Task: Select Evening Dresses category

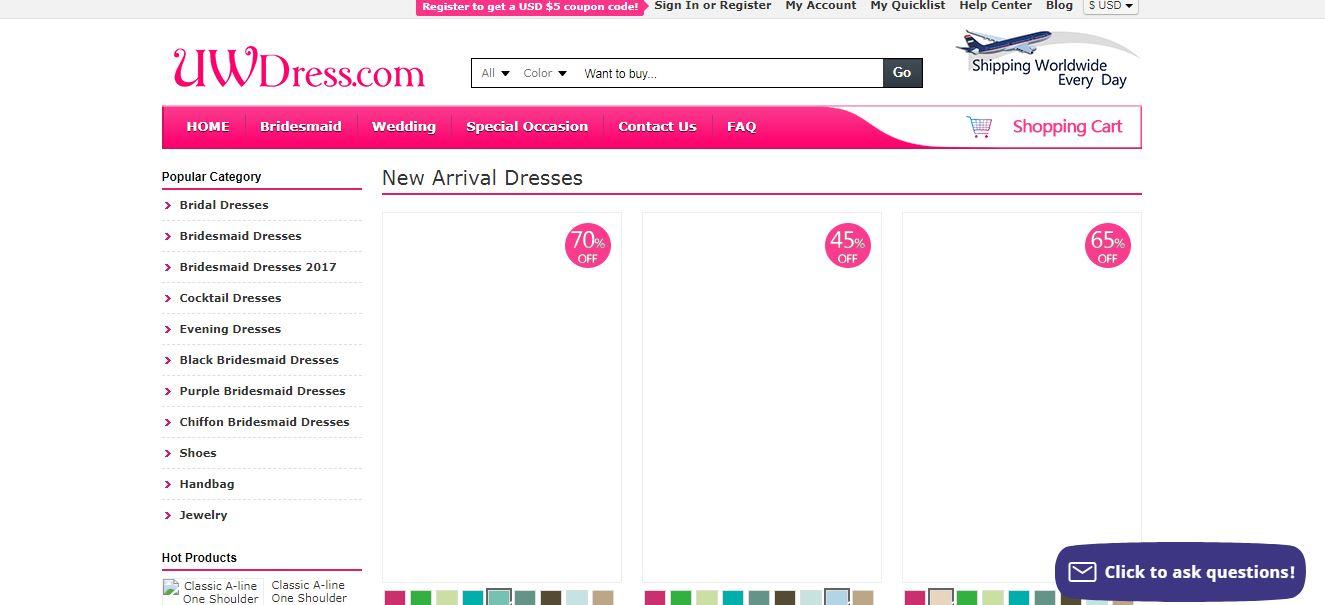Action: (230, 329)
